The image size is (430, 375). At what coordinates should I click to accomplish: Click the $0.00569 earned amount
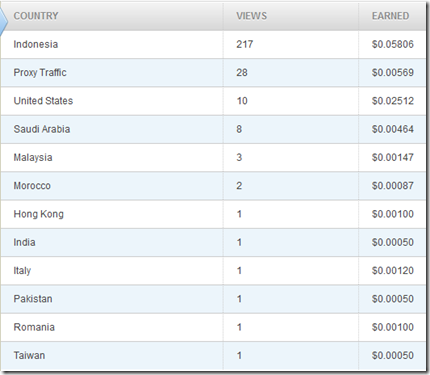click(x=393, y=73)
